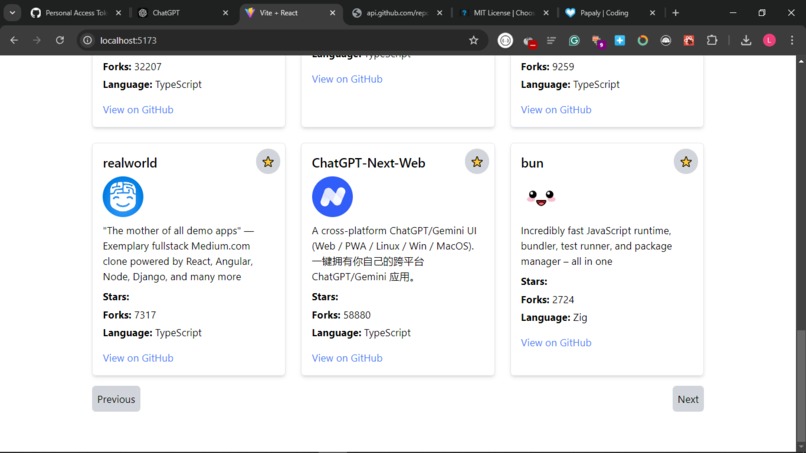
Task: Select the ChatGPT-Next-Web card title
Action: 368,163
